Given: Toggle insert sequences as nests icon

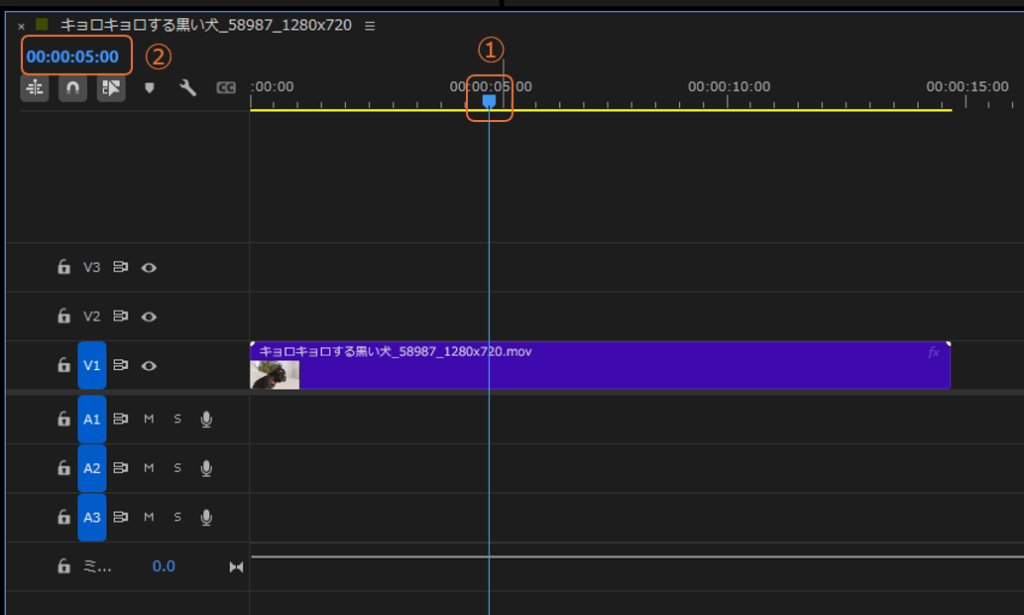Looking at the screenshot, I should click(35, 88).
